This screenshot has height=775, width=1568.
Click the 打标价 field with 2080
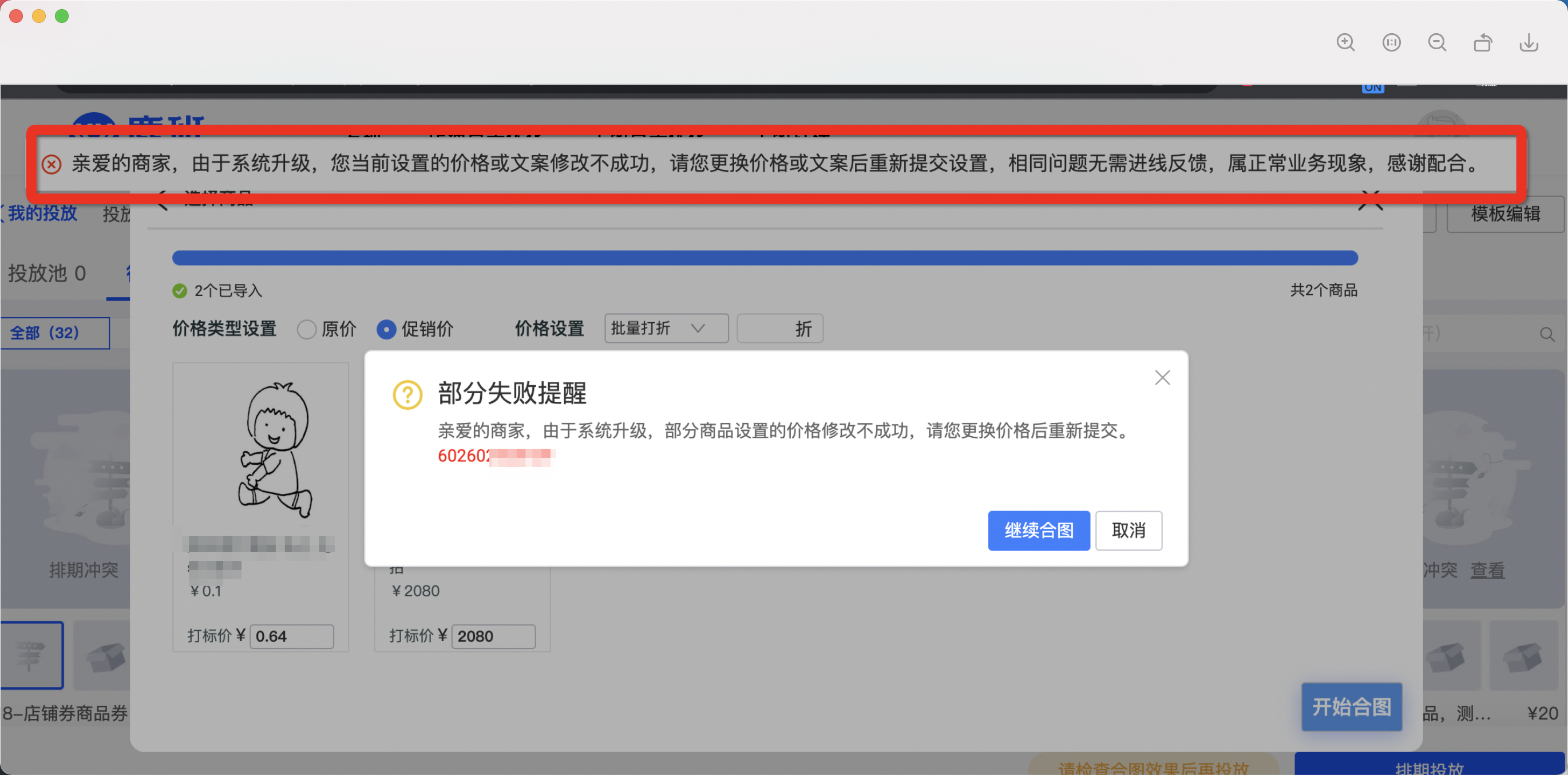tap(494, 636)
